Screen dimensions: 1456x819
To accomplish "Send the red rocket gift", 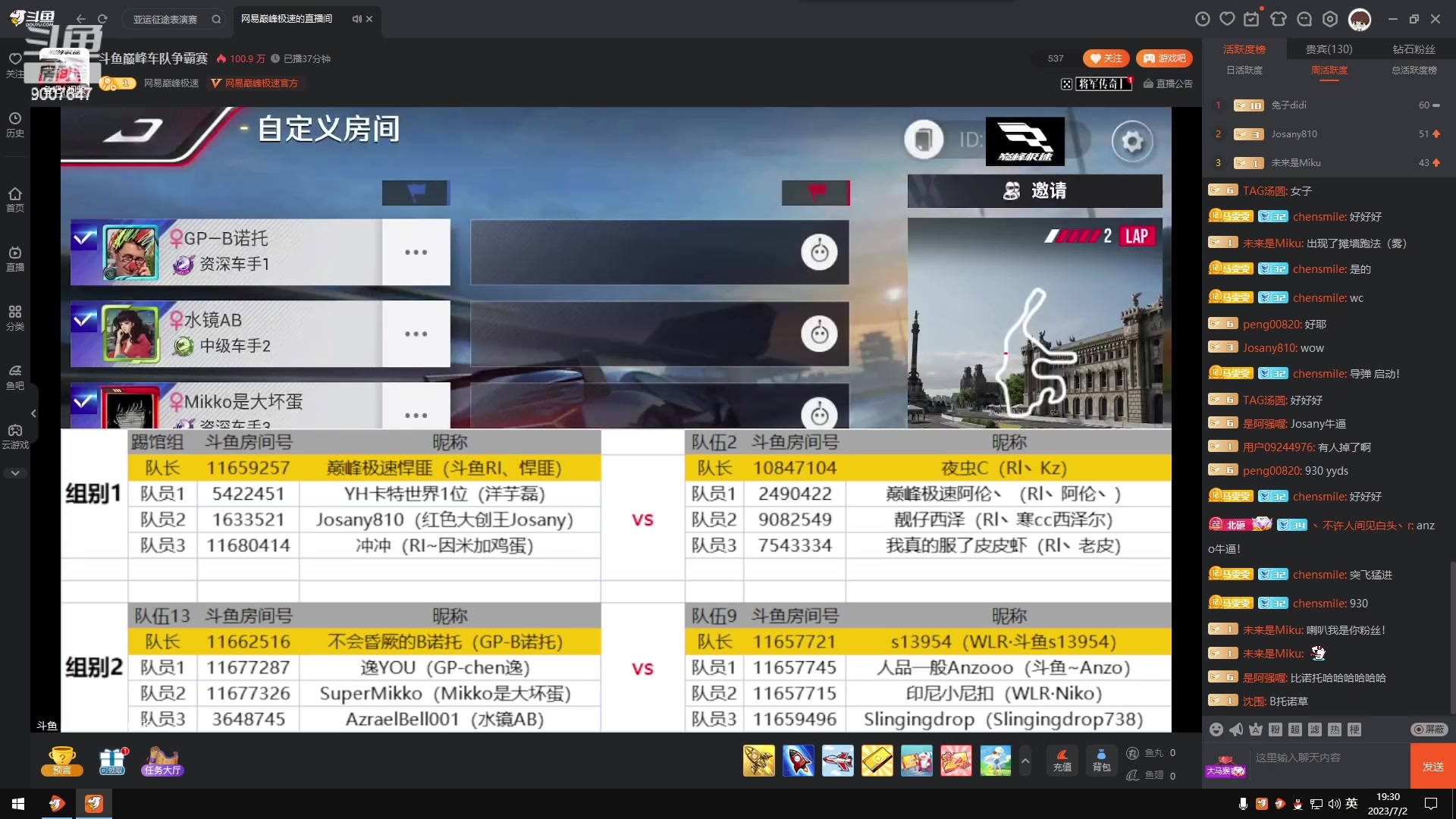I will tap(799, 761).
